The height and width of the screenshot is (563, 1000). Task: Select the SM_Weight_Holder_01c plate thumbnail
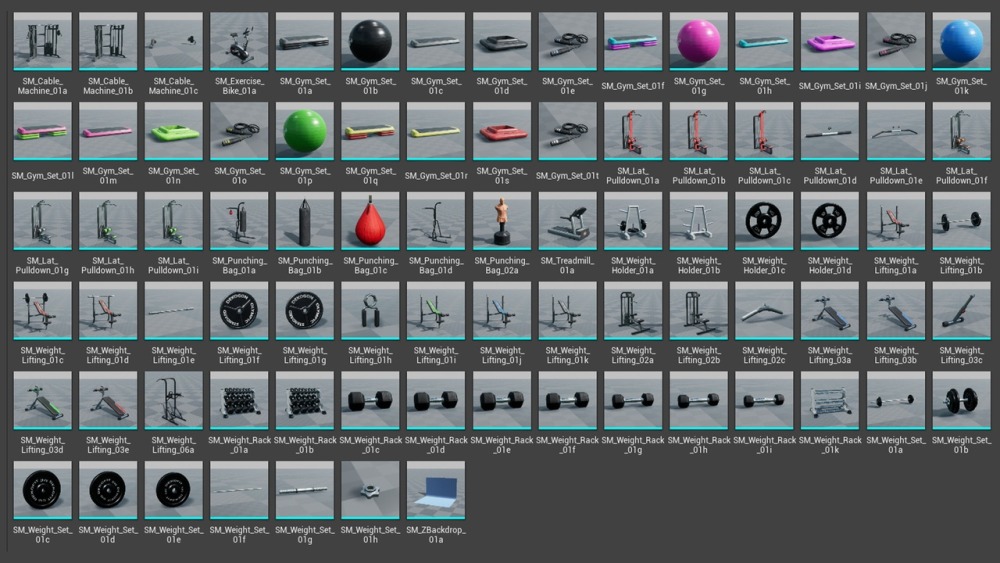click(765, 221)
